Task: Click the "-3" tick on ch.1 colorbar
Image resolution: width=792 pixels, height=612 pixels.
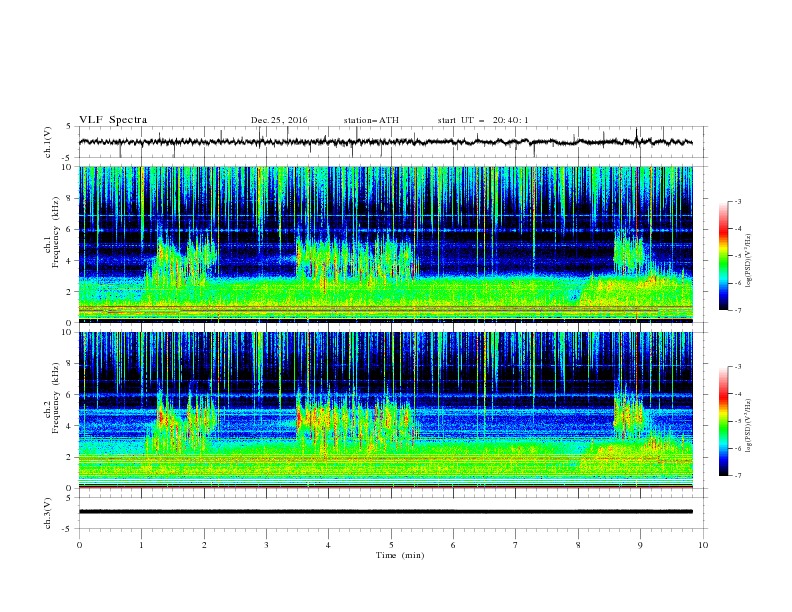Action: coord(738,201)
